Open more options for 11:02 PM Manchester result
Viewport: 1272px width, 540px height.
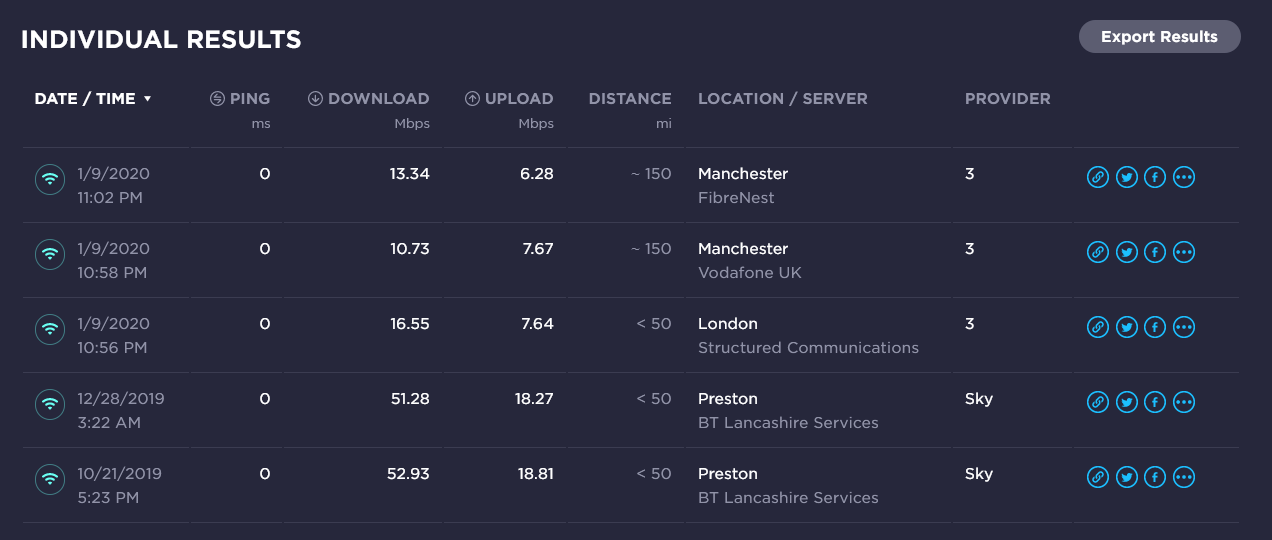point(1184,178)
